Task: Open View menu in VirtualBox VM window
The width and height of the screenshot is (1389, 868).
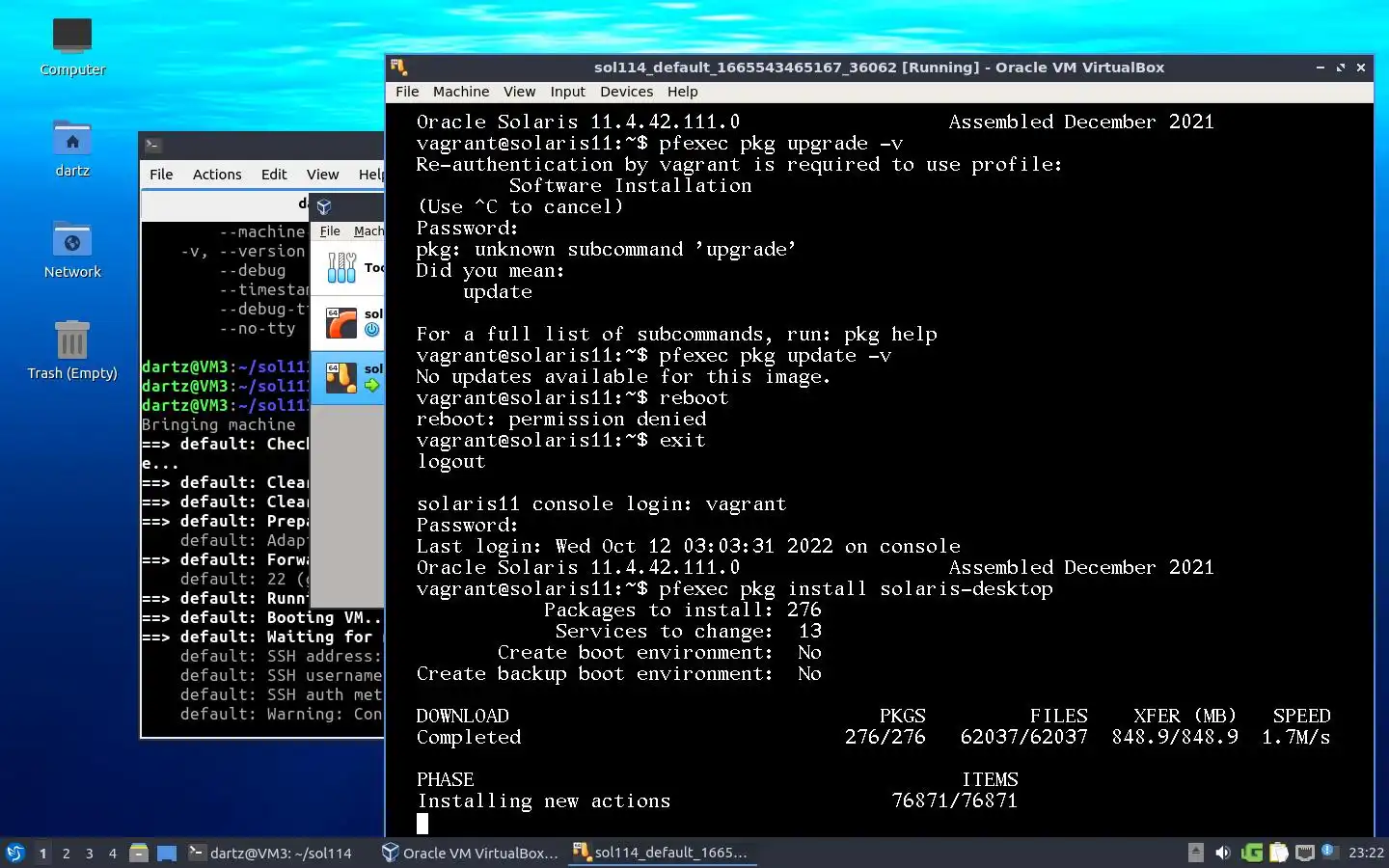Action: pyautogui.click(x=519, y=92)
